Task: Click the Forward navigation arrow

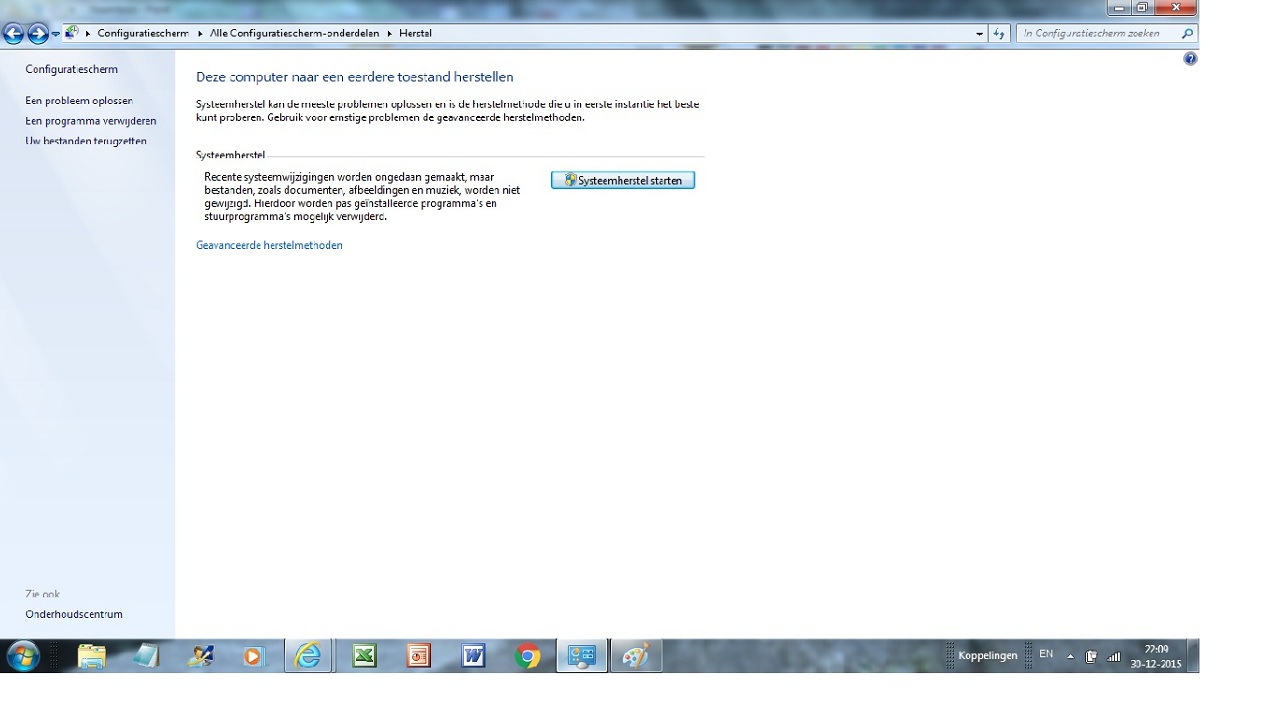Action: point(38,34)
